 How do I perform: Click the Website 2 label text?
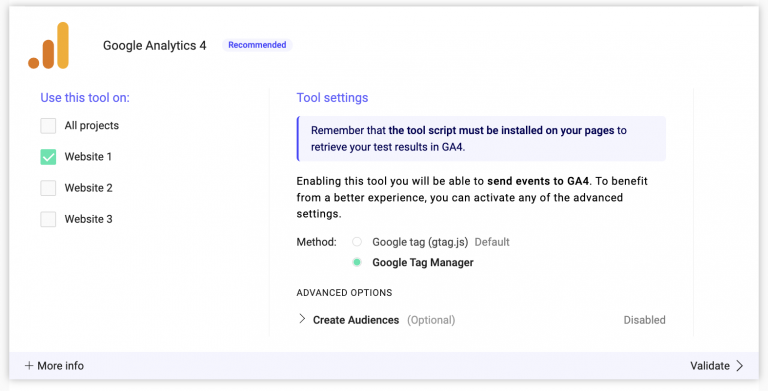(89, 188)
